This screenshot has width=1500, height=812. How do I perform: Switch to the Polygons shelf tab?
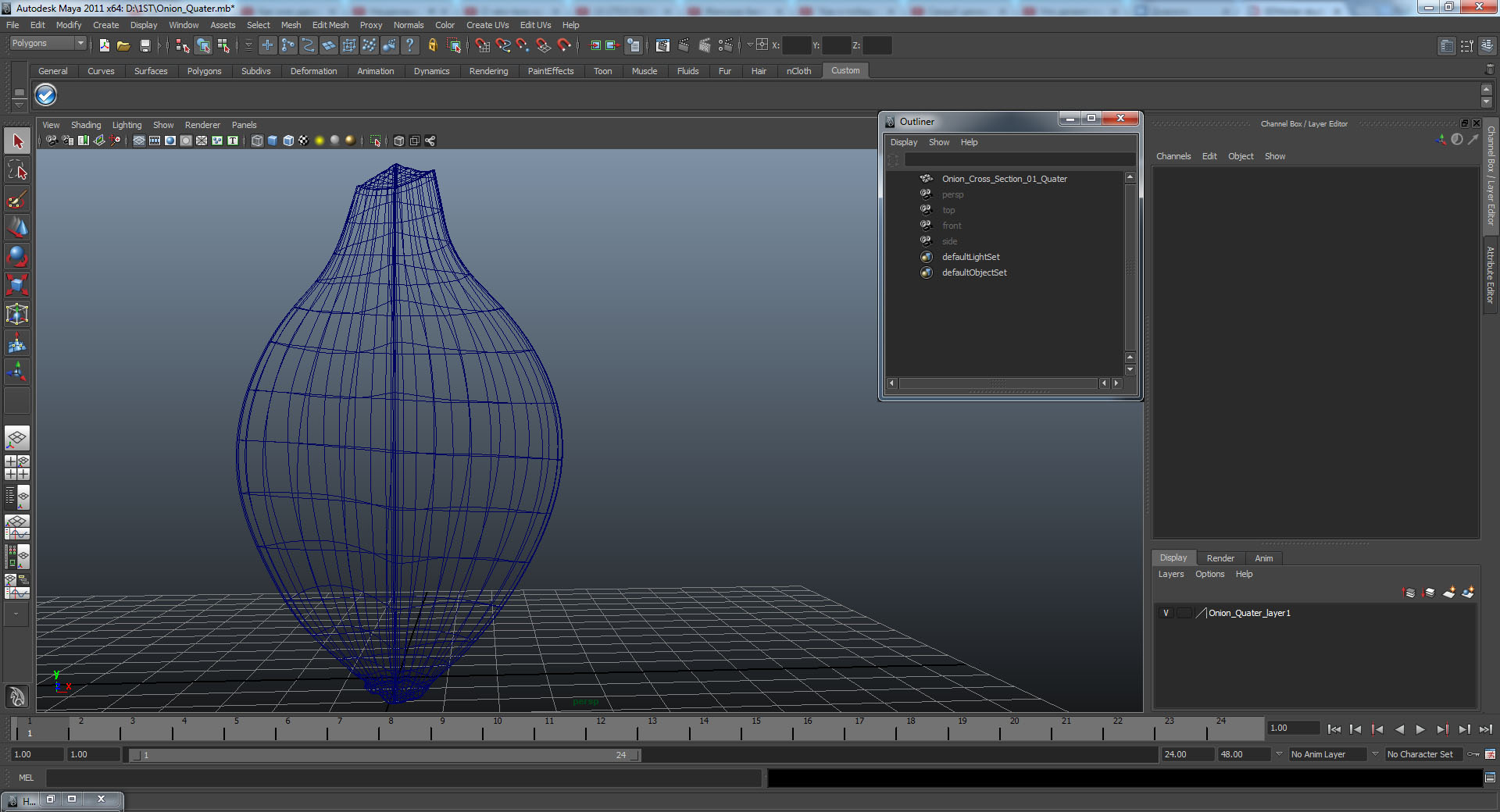click(204, 71)
